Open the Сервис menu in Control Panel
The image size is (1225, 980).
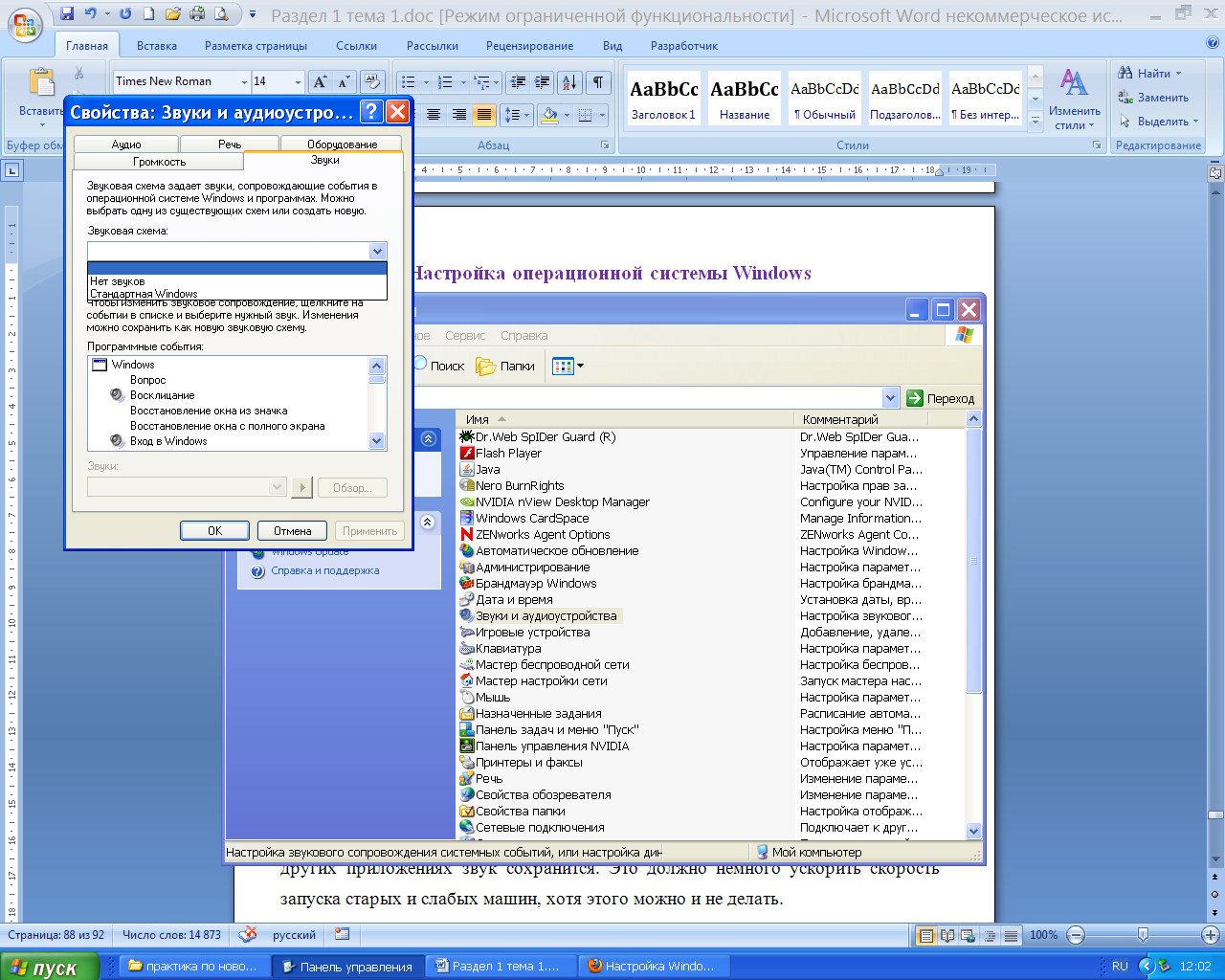(465, 335)
